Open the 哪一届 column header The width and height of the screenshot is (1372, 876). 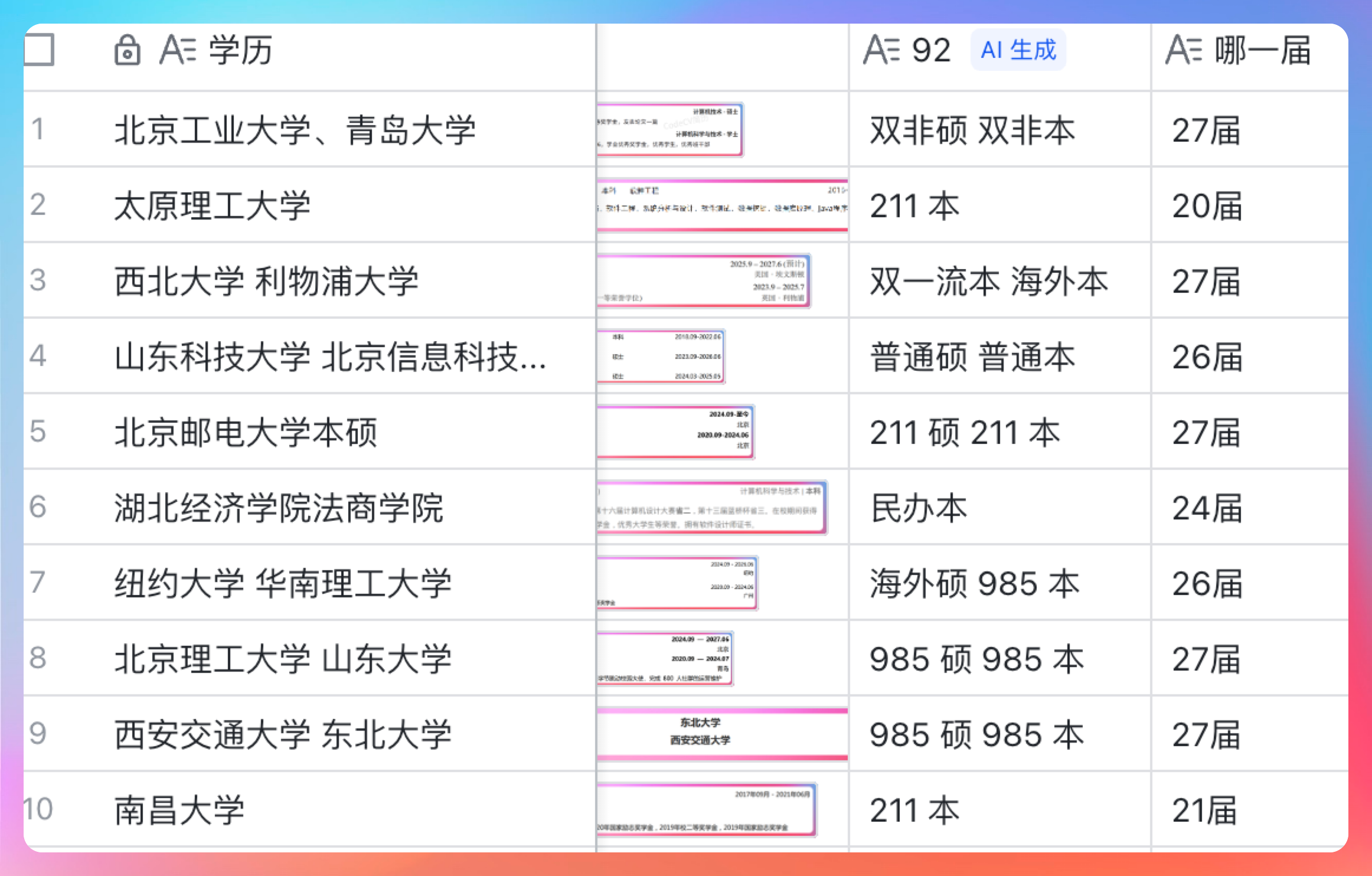[x=1262, y=50]
